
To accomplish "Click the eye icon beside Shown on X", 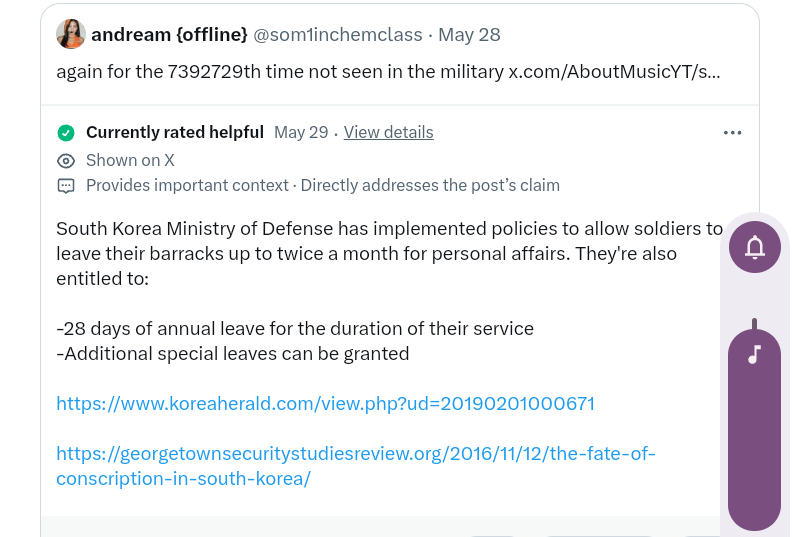I will pyautogui.click(x=66, y=160).
